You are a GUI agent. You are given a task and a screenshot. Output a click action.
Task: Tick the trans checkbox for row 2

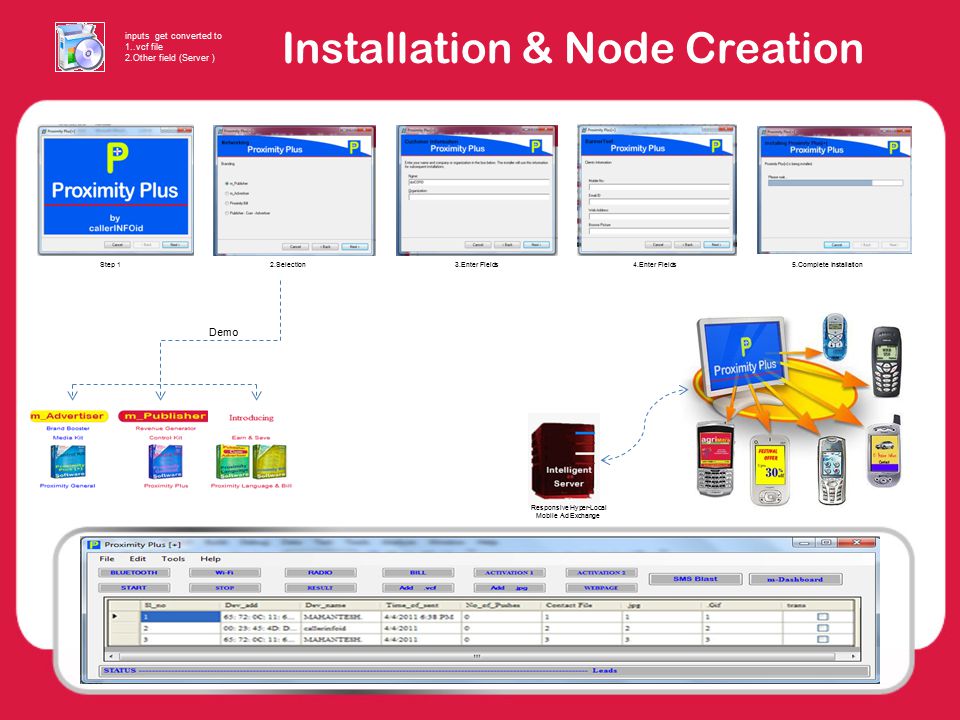(823, 628)
